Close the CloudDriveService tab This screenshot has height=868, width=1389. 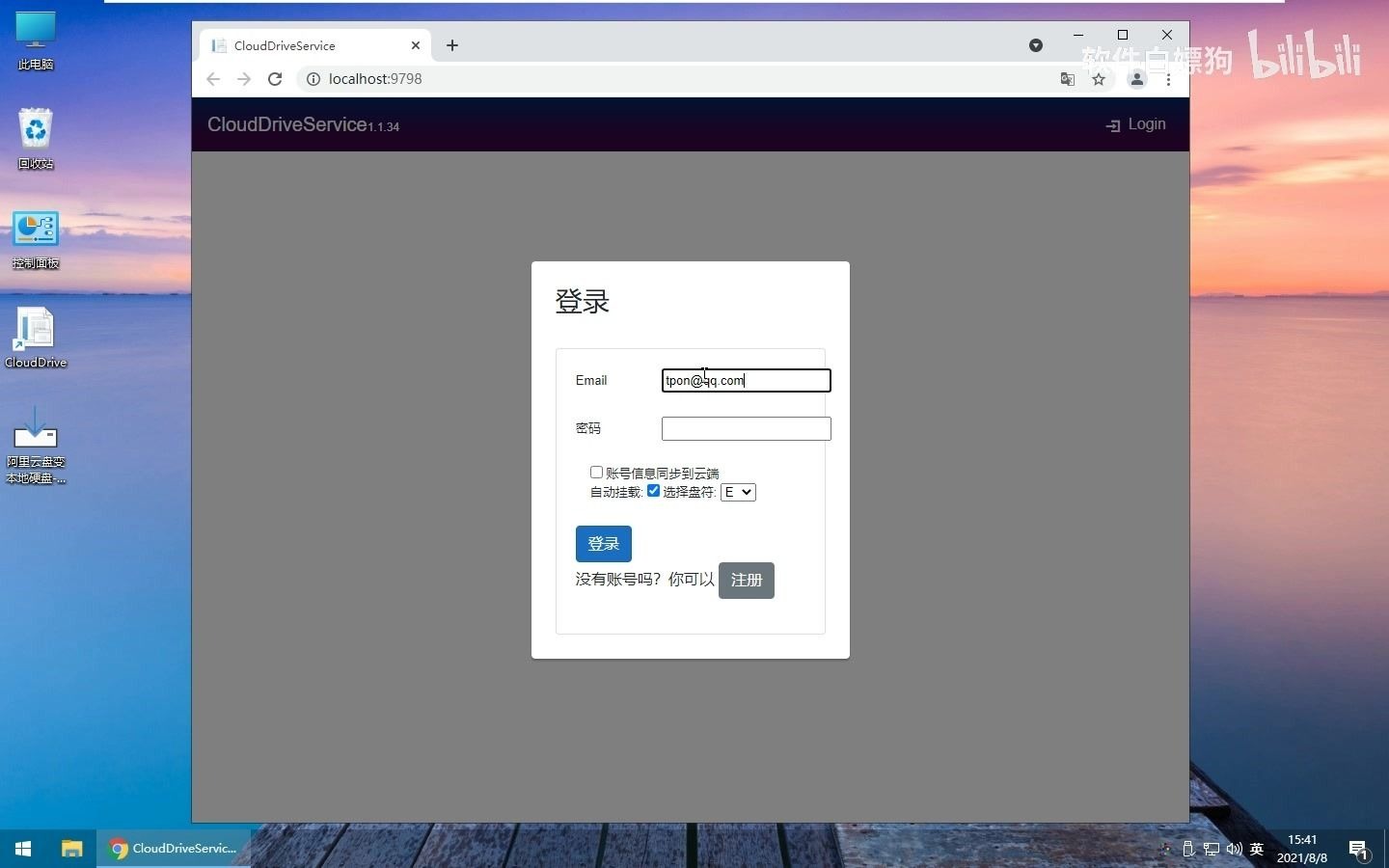tap(416, 45)
